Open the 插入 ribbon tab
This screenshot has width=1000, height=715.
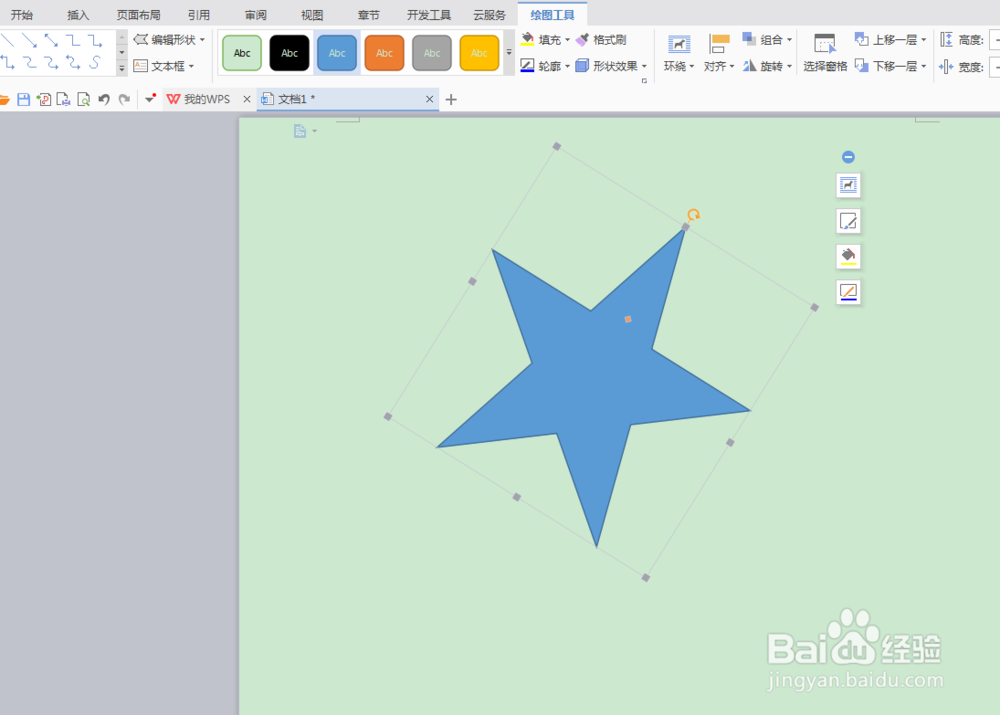78,15
